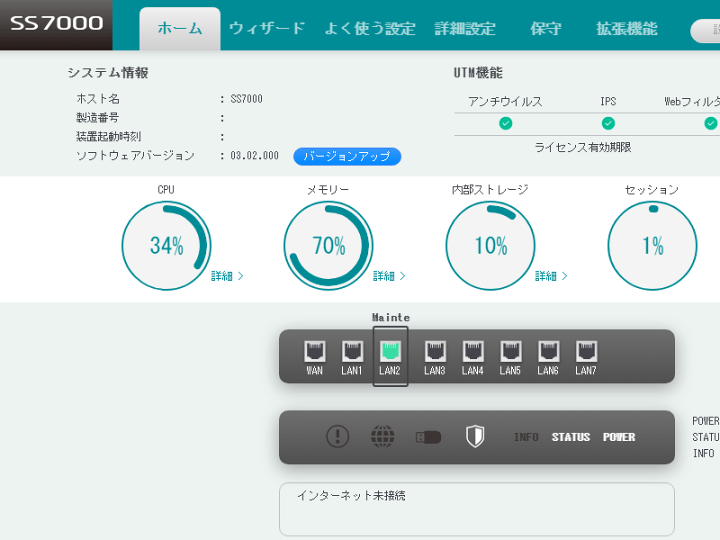Click the LAN6 port icon

(x=548, y=352)
